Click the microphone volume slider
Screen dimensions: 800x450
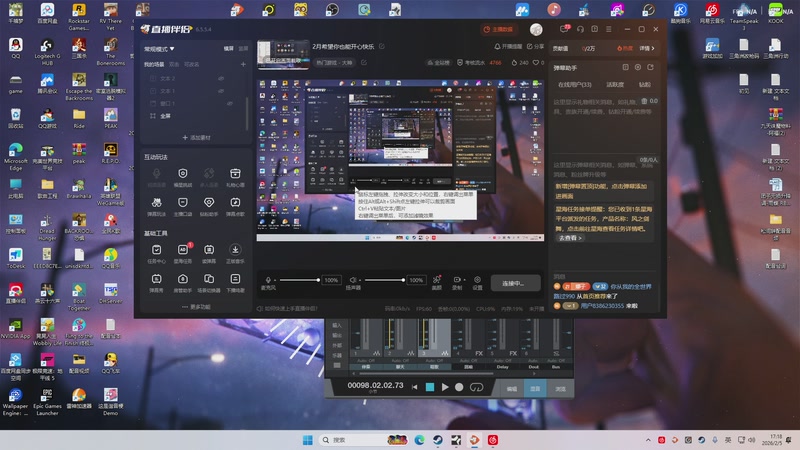point(300,280)
